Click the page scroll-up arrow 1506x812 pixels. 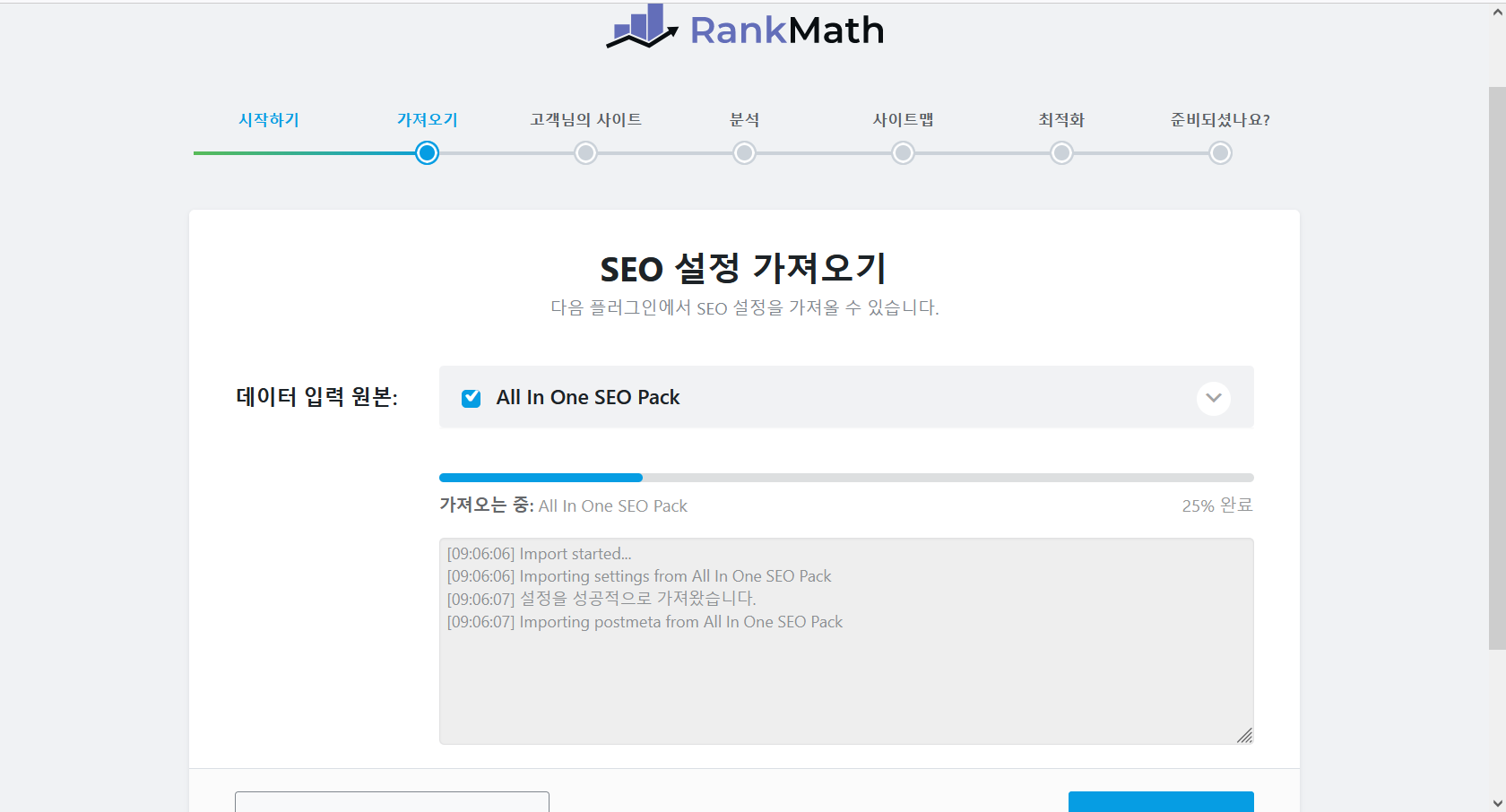tap(1497, 13)
